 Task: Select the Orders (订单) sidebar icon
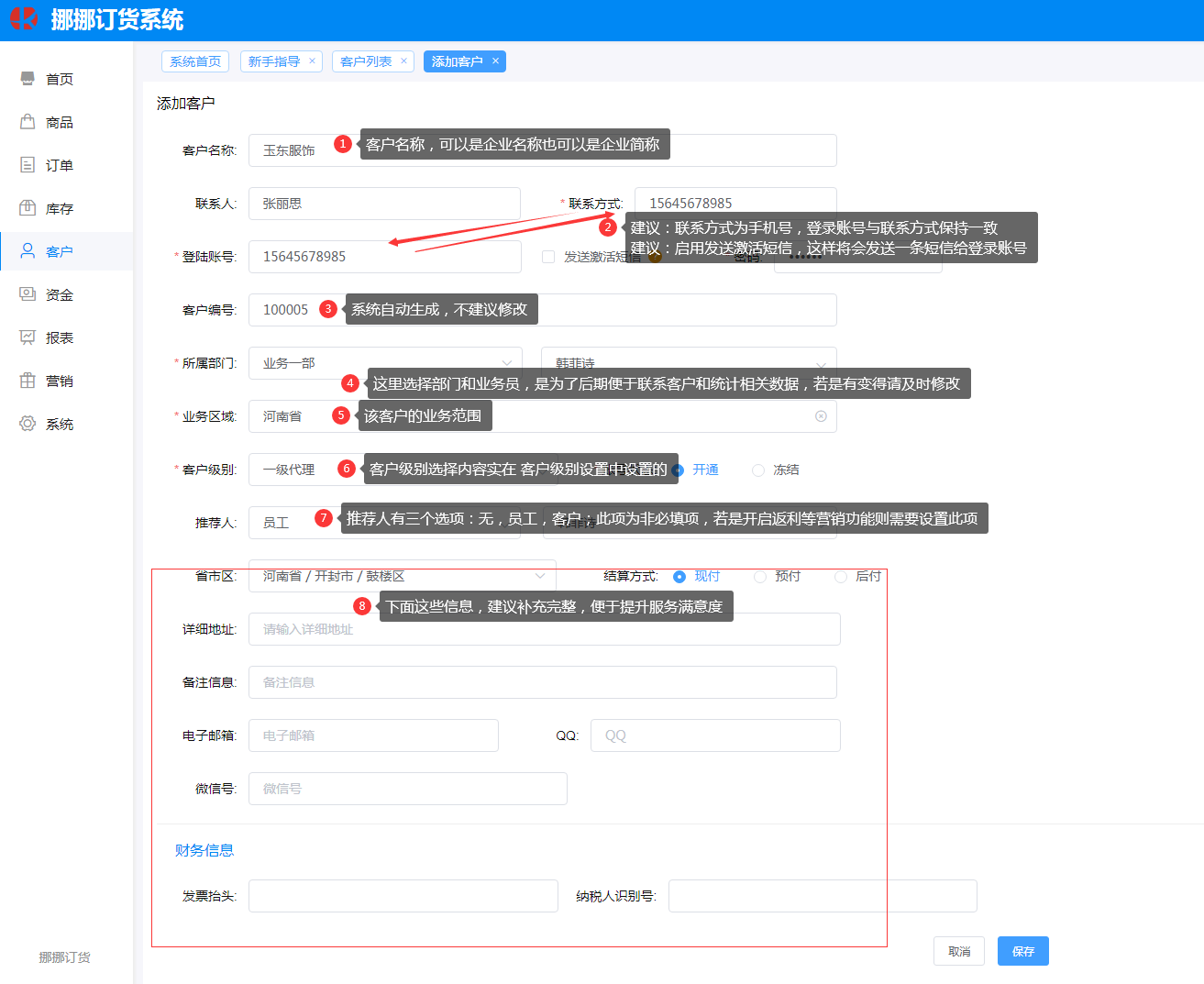(28, 165)
